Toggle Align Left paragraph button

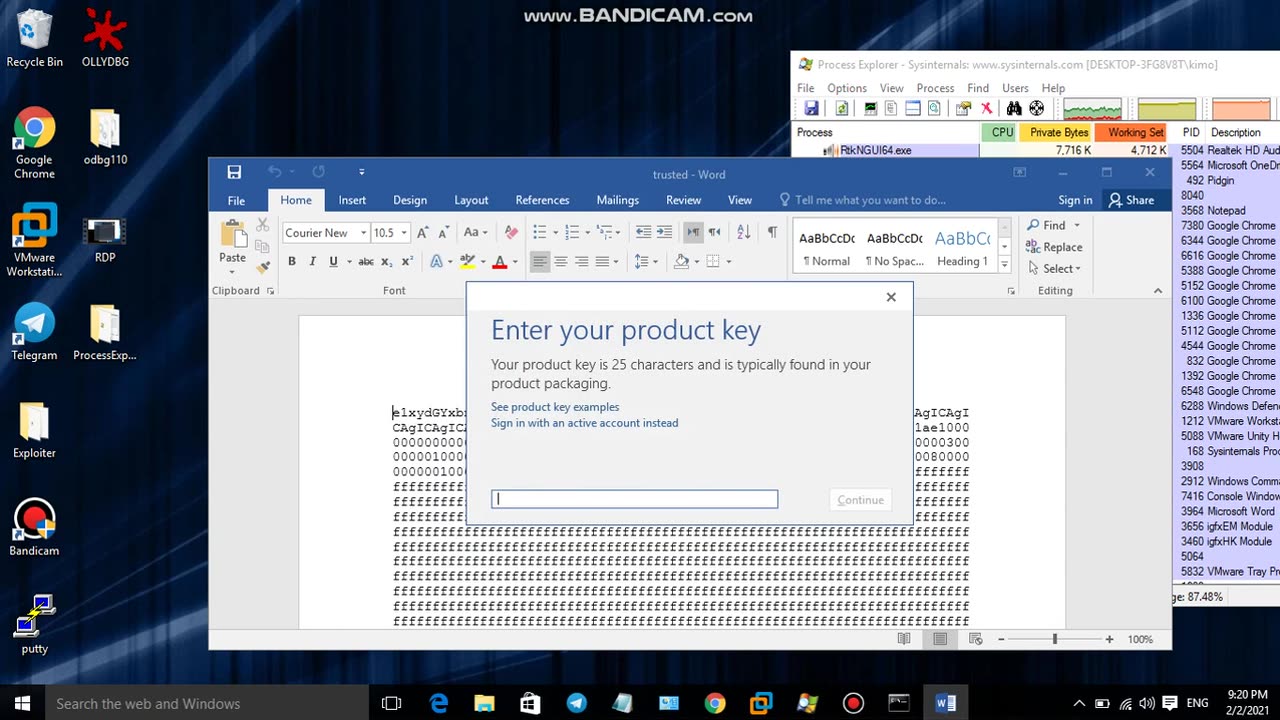tap(540, 261)
